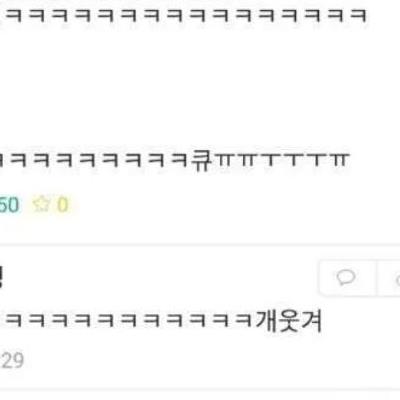Click the ㅋㅋㅋ laughter before 개웃겨
This screenshot has height=400, width=400.
(128, 321)
